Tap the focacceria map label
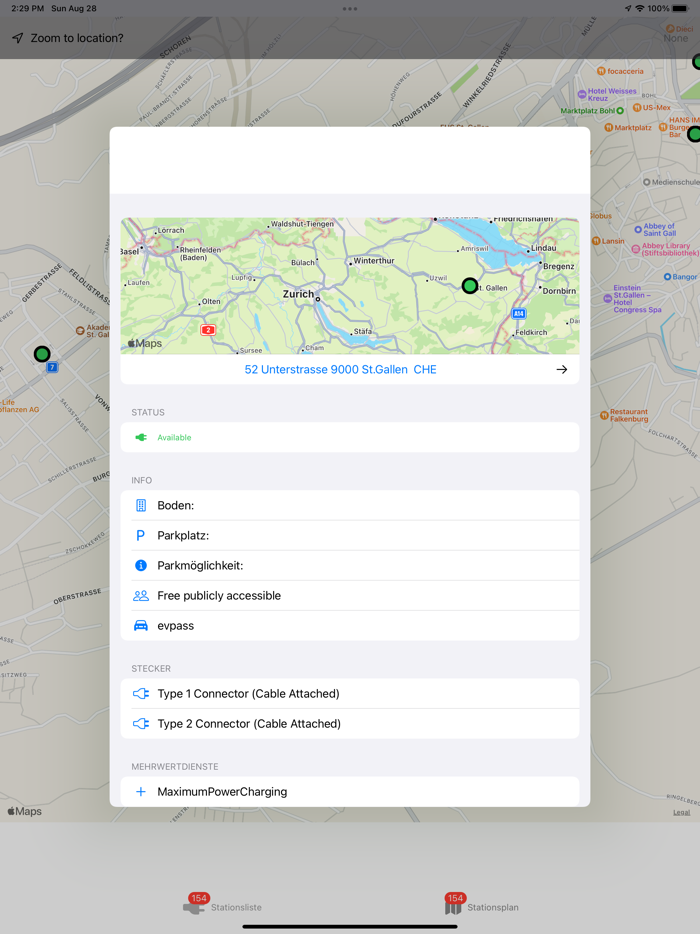The height and width of the screenshot is (934, 700). pos(620,71)
